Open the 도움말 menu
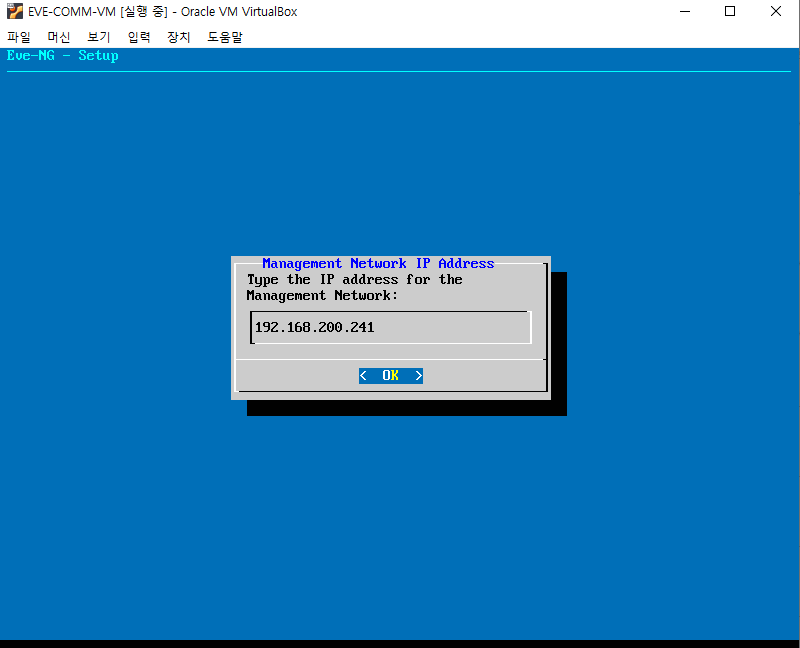The image size is (800, 648). pyautogui.click(x=224, y=37)
